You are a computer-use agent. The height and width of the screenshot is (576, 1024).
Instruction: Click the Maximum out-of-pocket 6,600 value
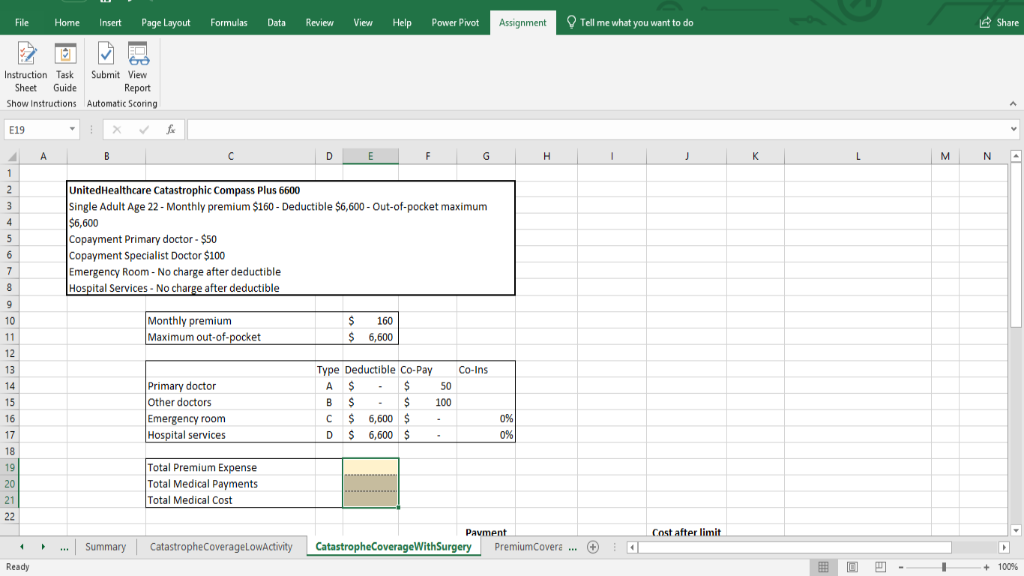[x=370, y=337]
